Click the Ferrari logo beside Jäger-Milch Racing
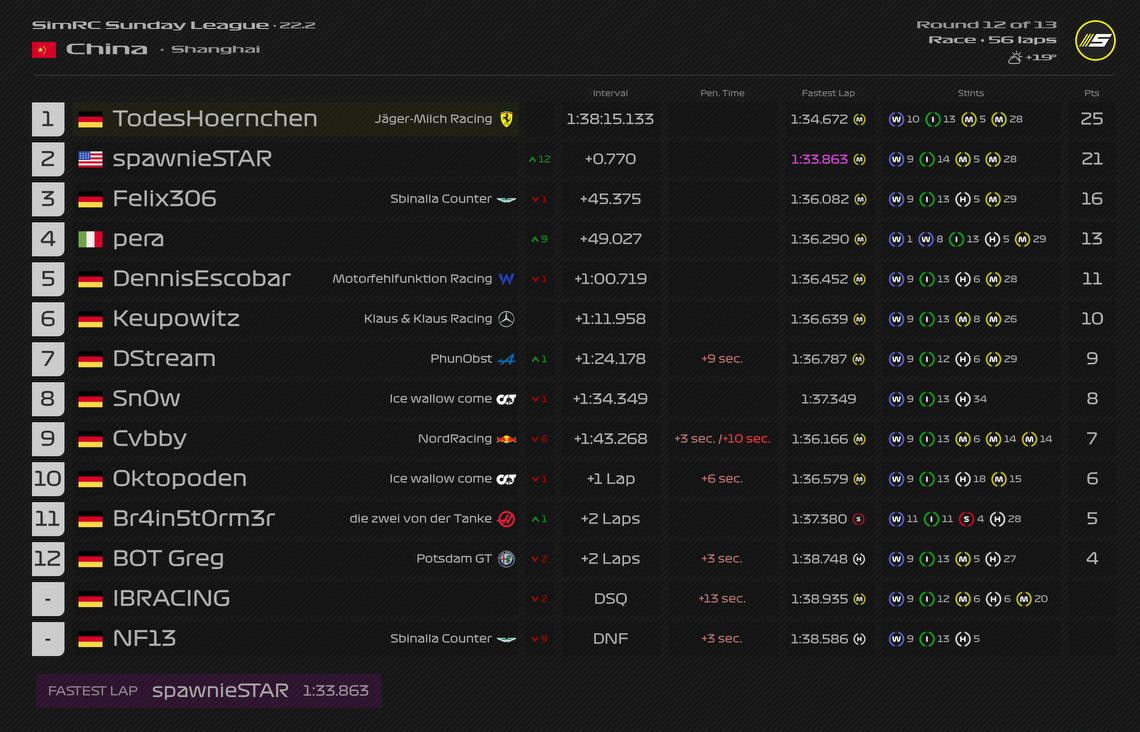The width and height of the screenshot is (1140, 732). tap(506, 119)
